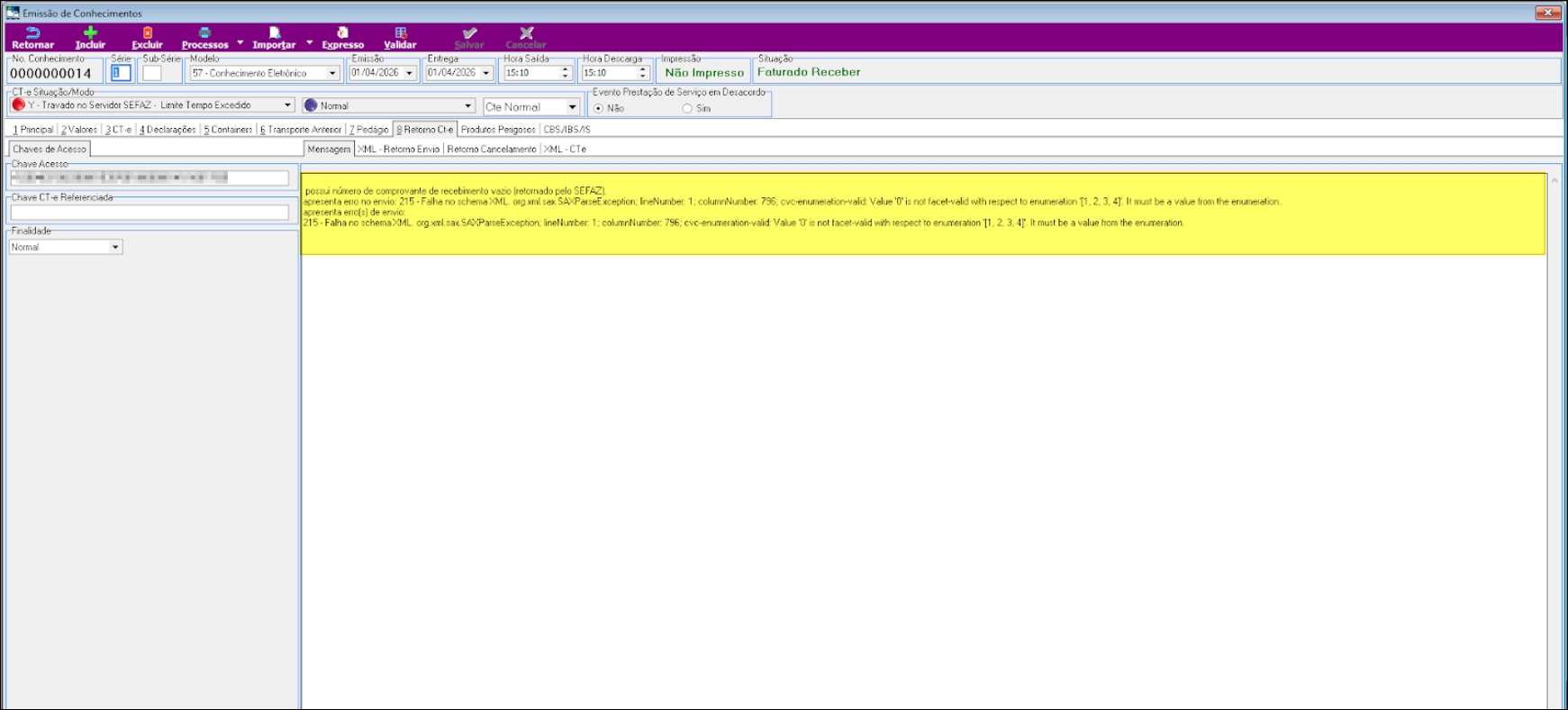Open the Retorno Cancelamento tab

492,150
